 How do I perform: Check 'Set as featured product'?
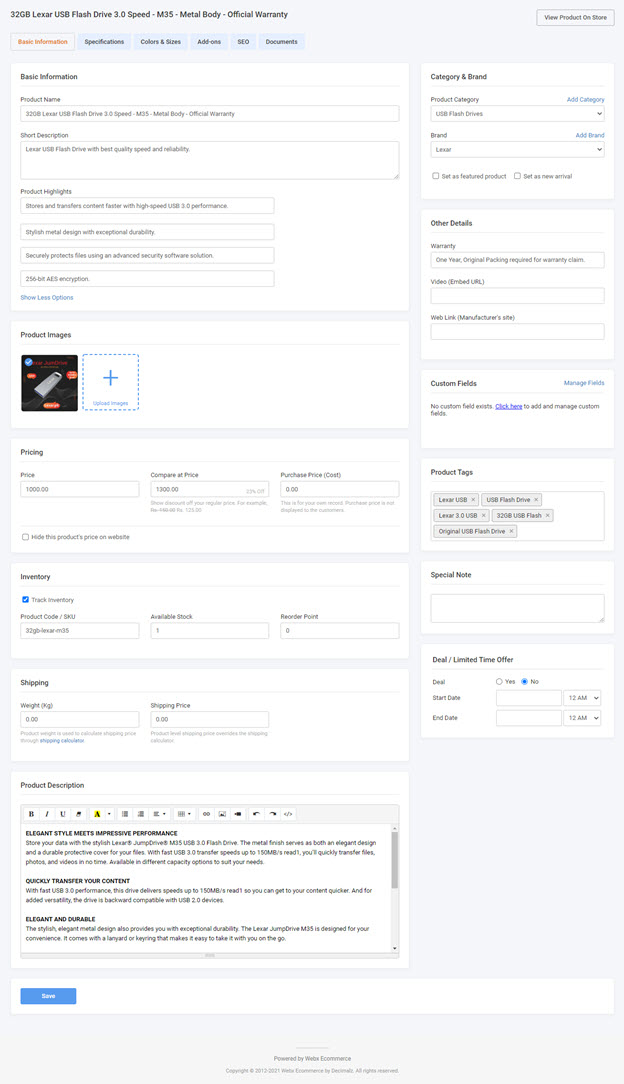click(x=435, y=176)
